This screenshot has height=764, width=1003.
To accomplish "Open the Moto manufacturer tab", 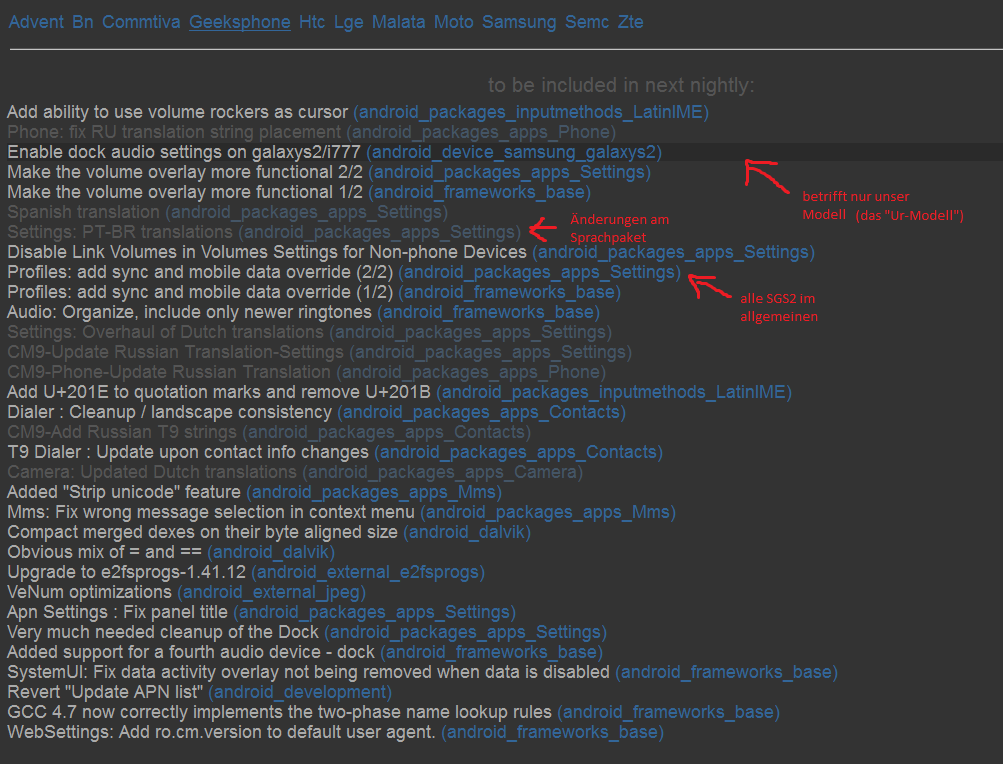I will point(453,22).
